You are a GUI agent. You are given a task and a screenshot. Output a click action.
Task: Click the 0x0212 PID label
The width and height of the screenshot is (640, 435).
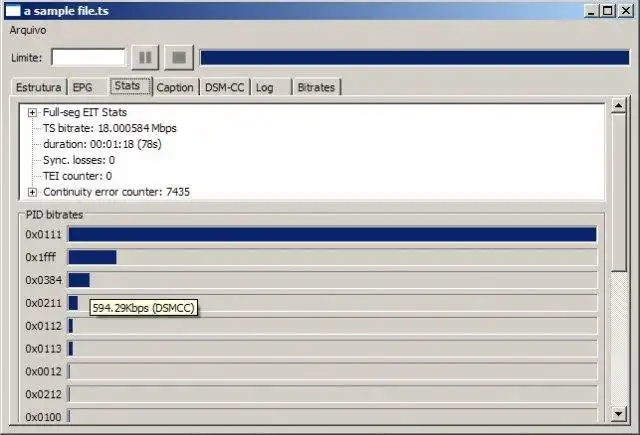tap(44, 395)
